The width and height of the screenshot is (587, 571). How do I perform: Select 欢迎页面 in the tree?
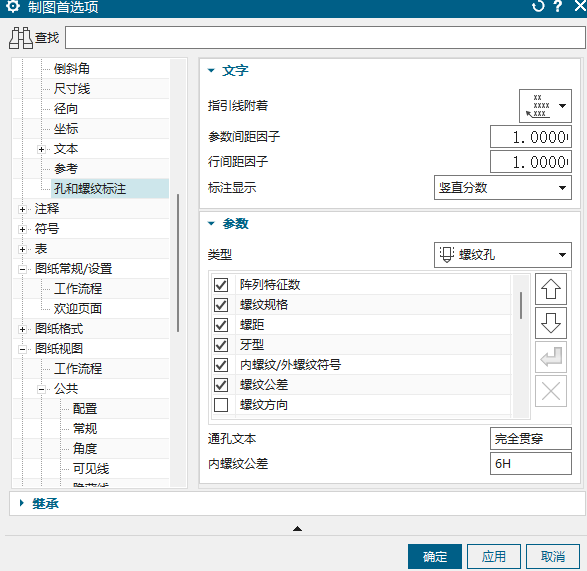click(x=78, y=309)
